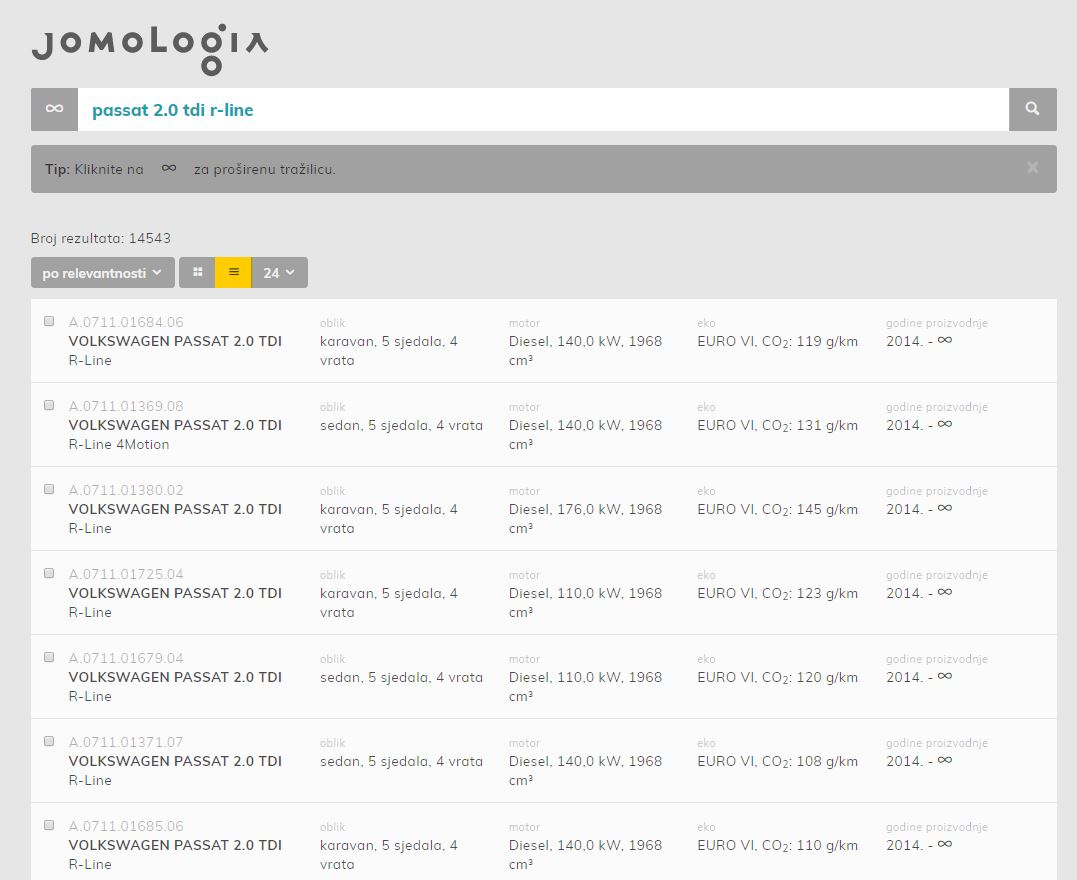Image resolution: width=1077 pixels, height=880 pixels.
Task: Click 'EURO VI, CO2: 108 g/km' eco value
Action: pos(778,761)
